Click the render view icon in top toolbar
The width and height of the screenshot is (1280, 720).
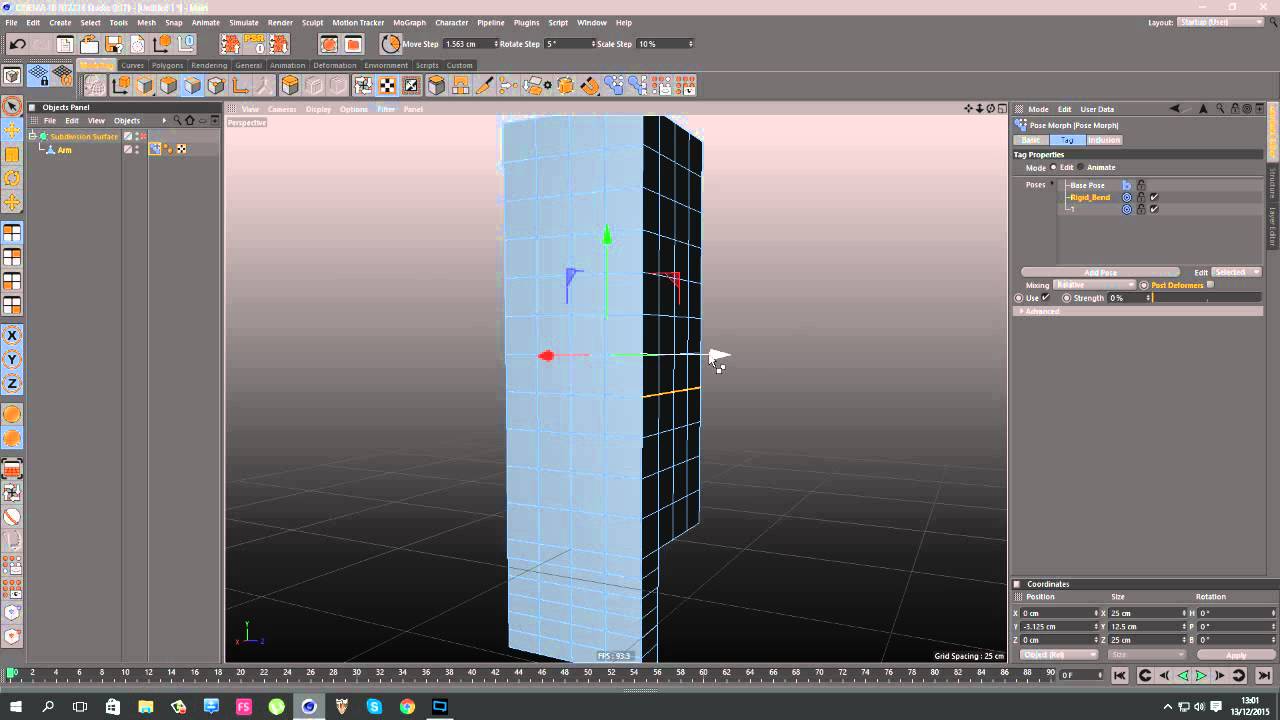(329, 44)
